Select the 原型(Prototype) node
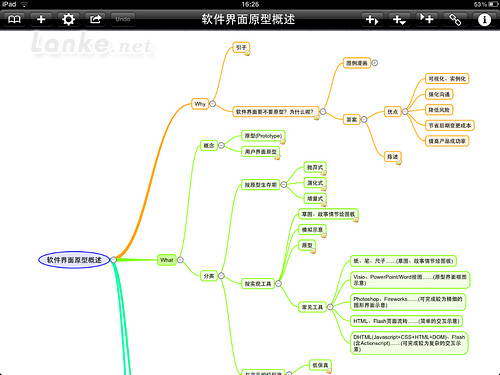The height and width of the screenshot is (375, 500). coord(263,136)
